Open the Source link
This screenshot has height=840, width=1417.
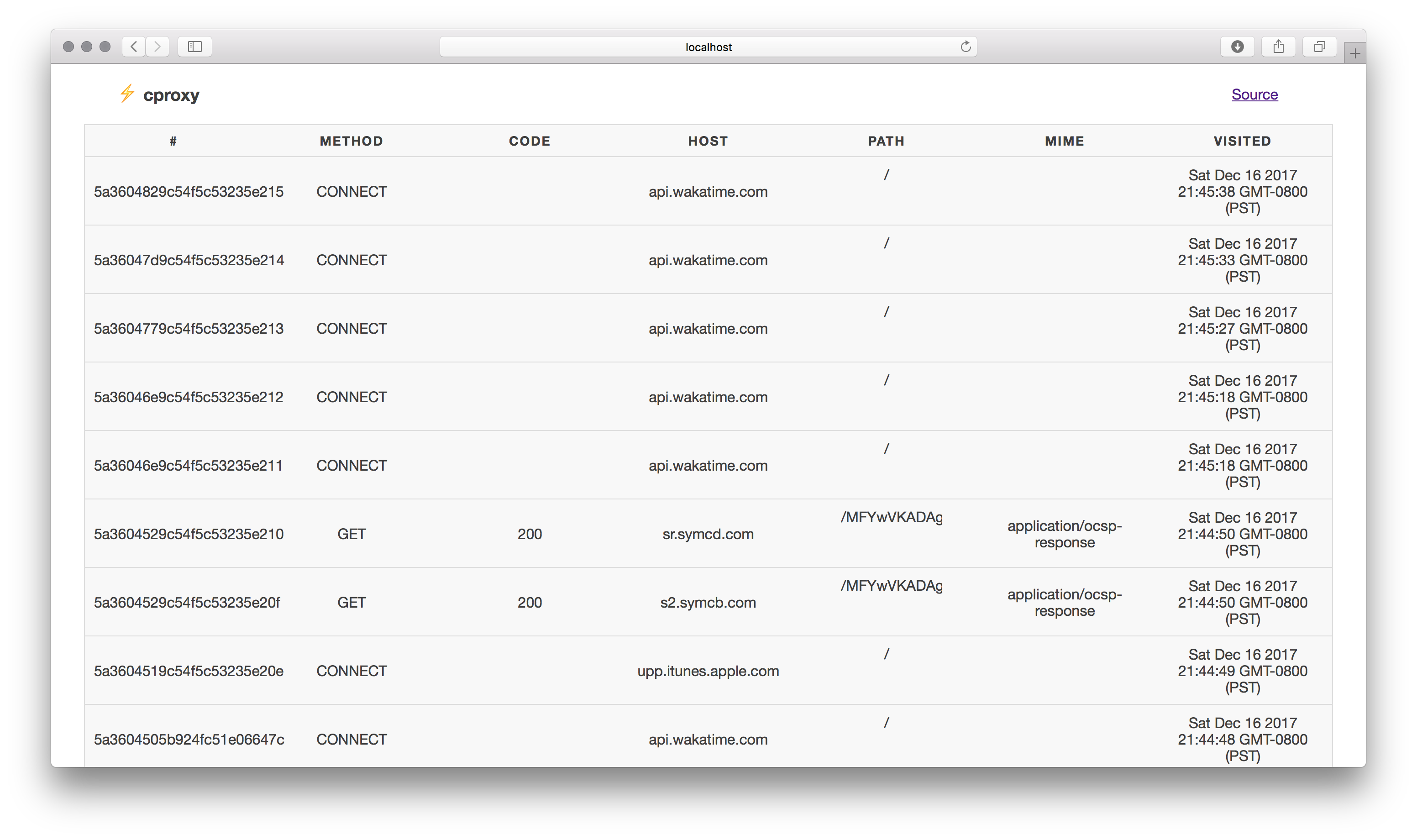tap(1254, 94)
